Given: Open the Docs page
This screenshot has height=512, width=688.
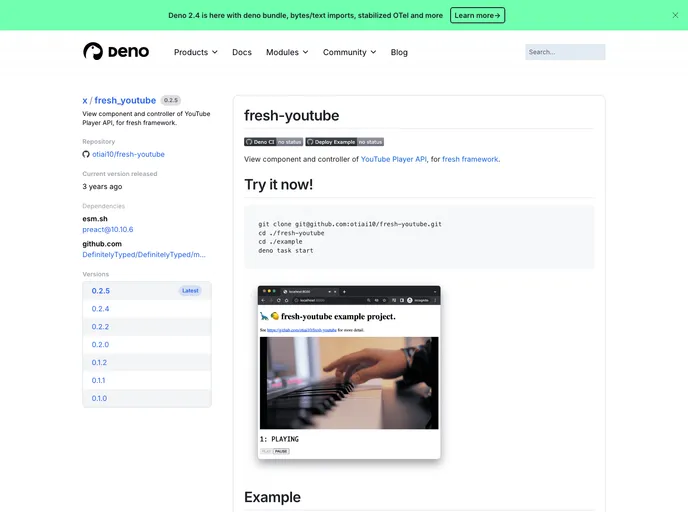Looking at the screenshot, I should click(242, 52).
